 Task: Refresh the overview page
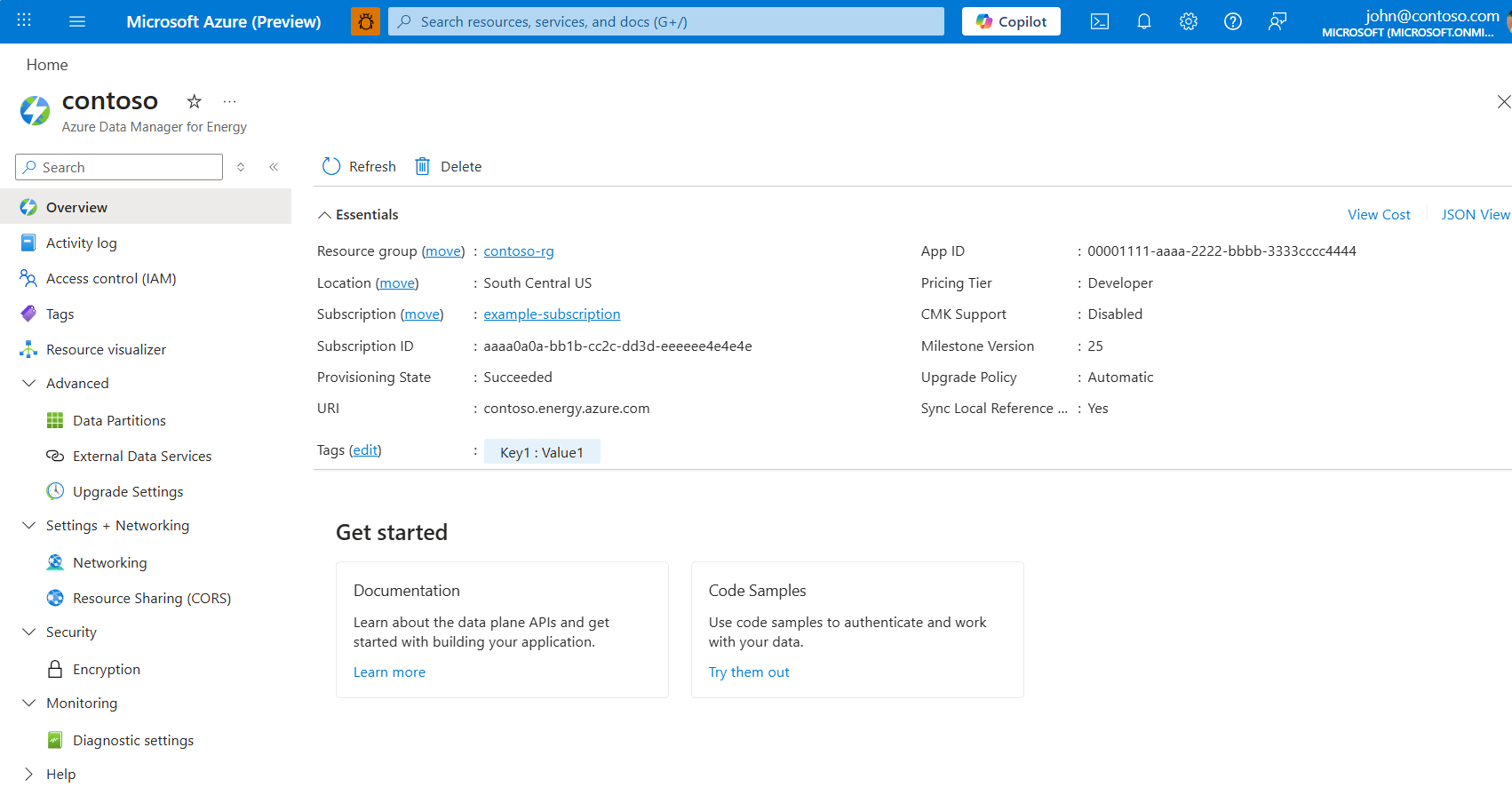359,166
